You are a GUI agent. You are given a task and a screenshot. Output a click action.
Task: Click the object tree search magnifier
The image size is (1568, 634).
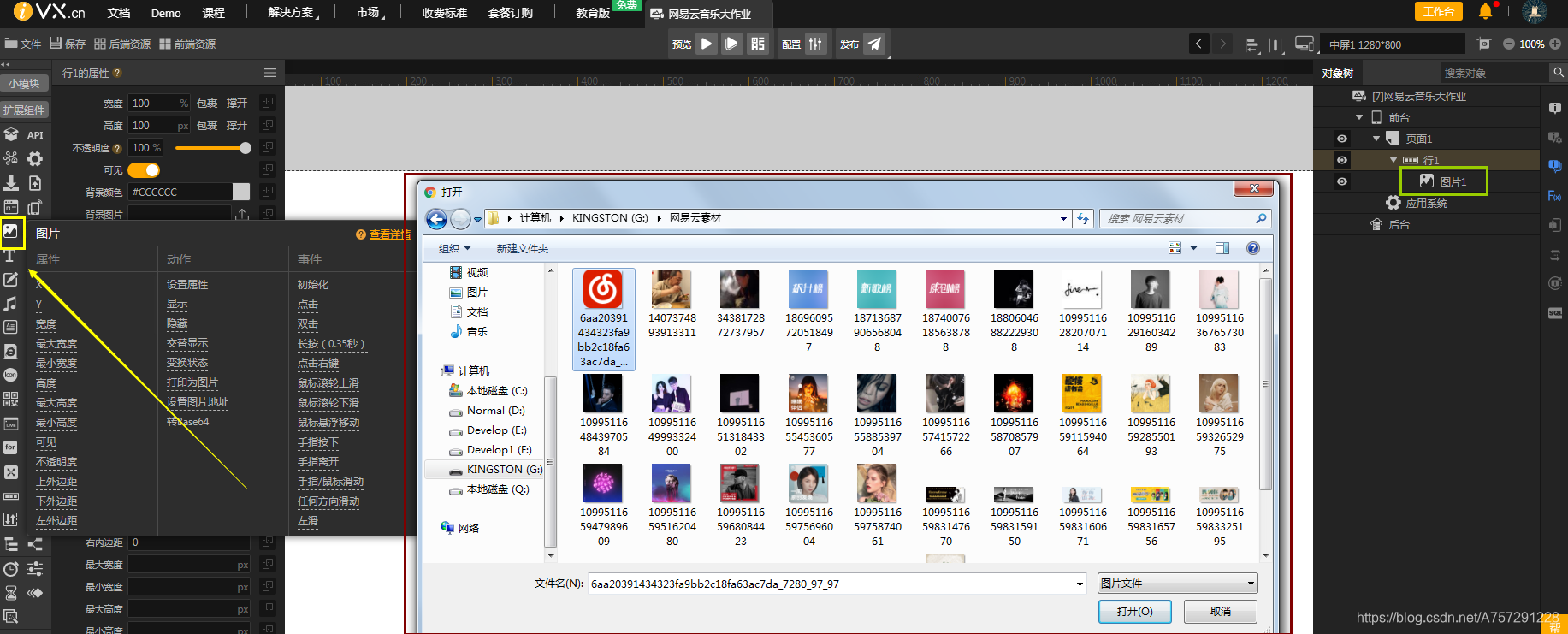[1559, 74]
